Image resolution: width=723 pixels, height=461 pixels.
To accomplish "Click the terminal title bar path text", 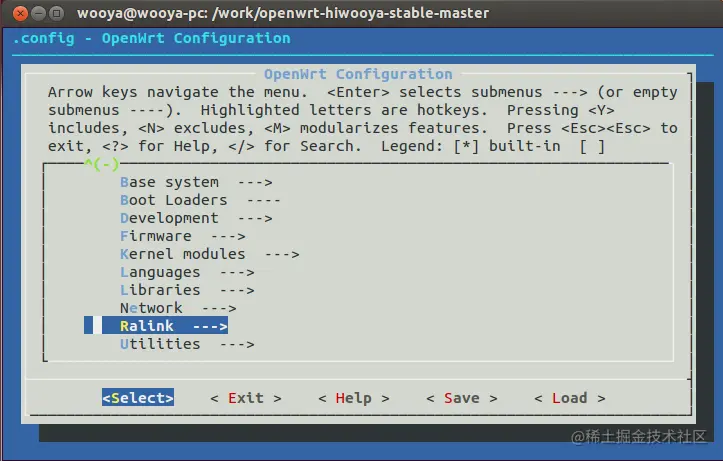I will [x=283, y=13].
